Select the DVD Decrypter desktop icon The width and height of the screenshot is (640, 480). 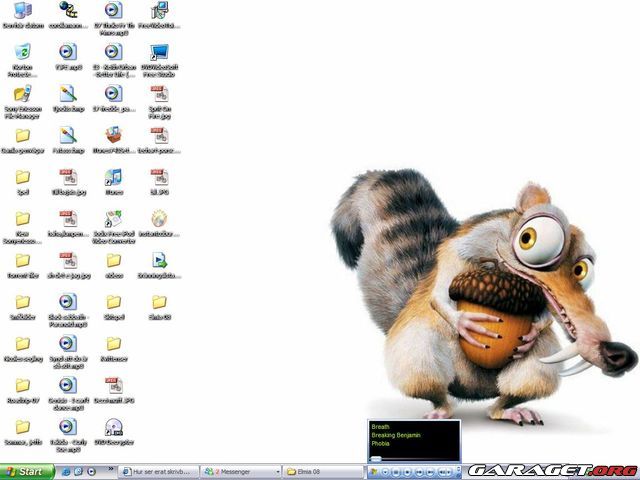point(113,427)
